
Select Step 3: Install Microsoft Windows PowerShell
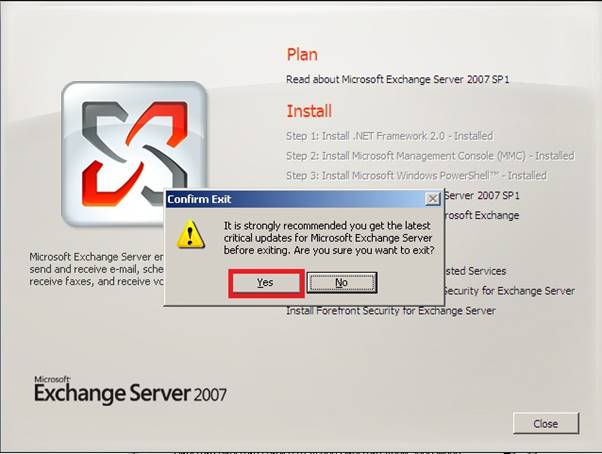pyautogui.click(x=416, y=176)
